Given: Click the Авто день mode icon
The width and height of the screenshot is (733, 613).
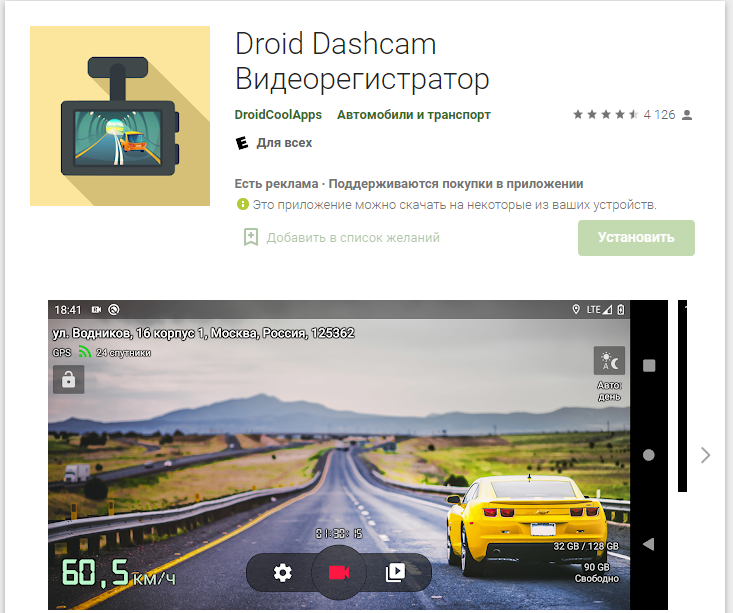Looking at the screenshot, I should (x=609, y=361).
